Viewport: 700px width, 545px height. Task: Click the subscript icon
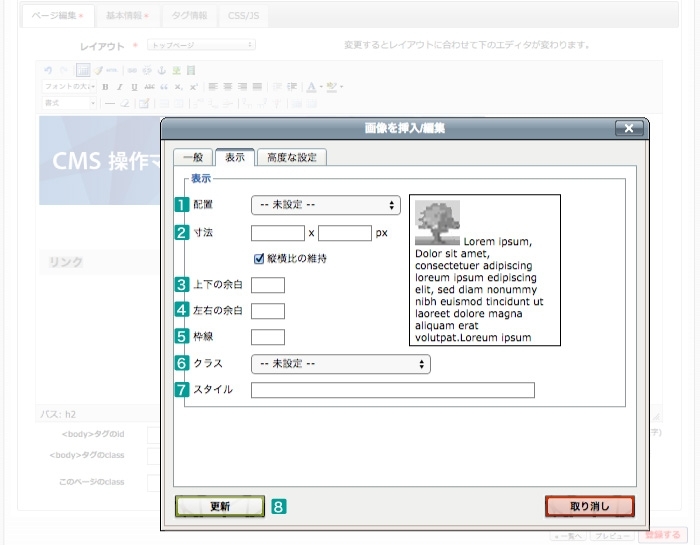point(179,87)
